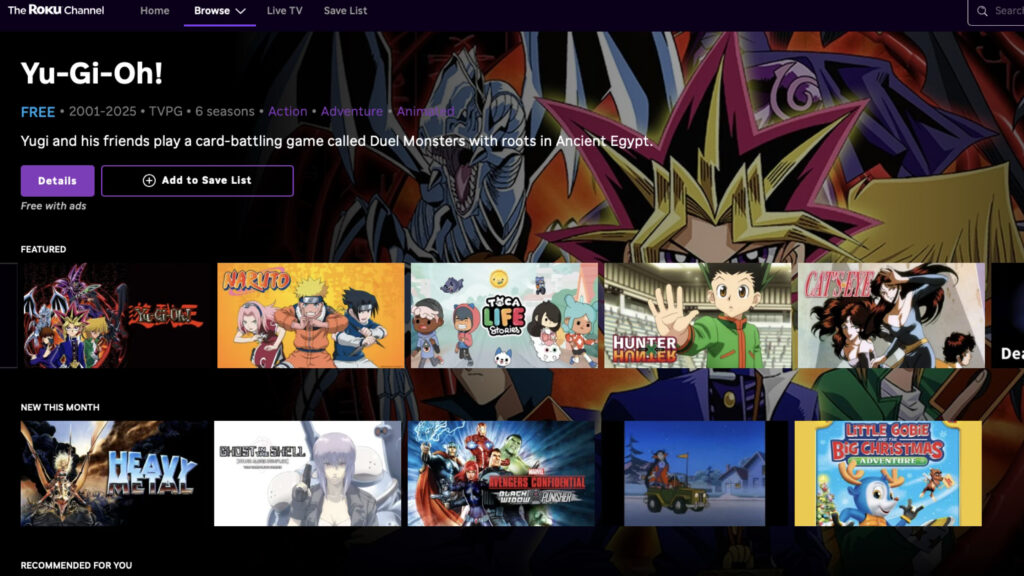This screenshot has height=576, width=1024.
Task: Open the Toca Life Stories tile
Action: tap(504, 315)
